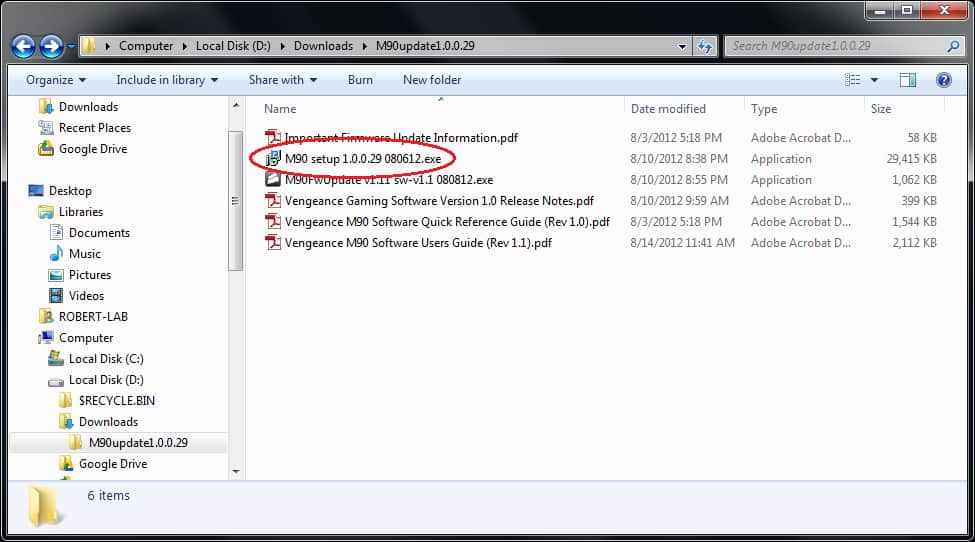
Task: Select the M90FwUpdate v1.11 exe icon
Action: coord(272,180)
